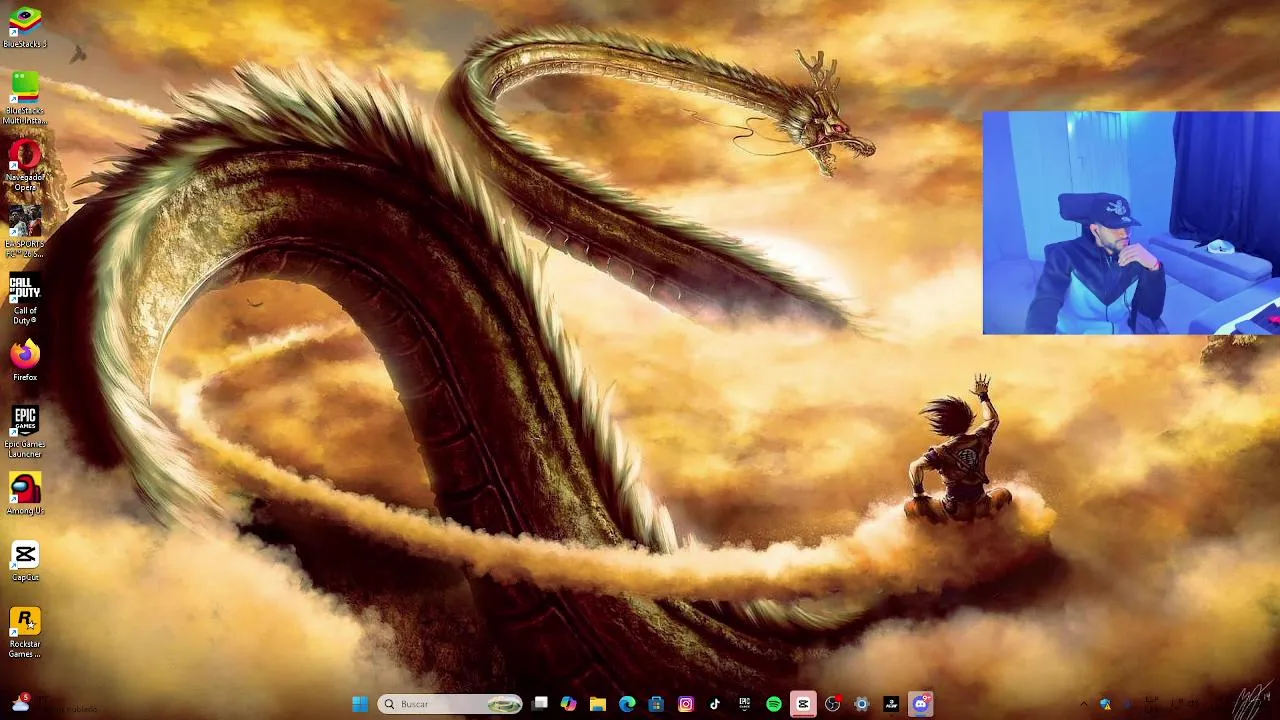The image size is (1280, 720).
Task: Click the network warning tray icon
Action: click(x=1105, y=704)
